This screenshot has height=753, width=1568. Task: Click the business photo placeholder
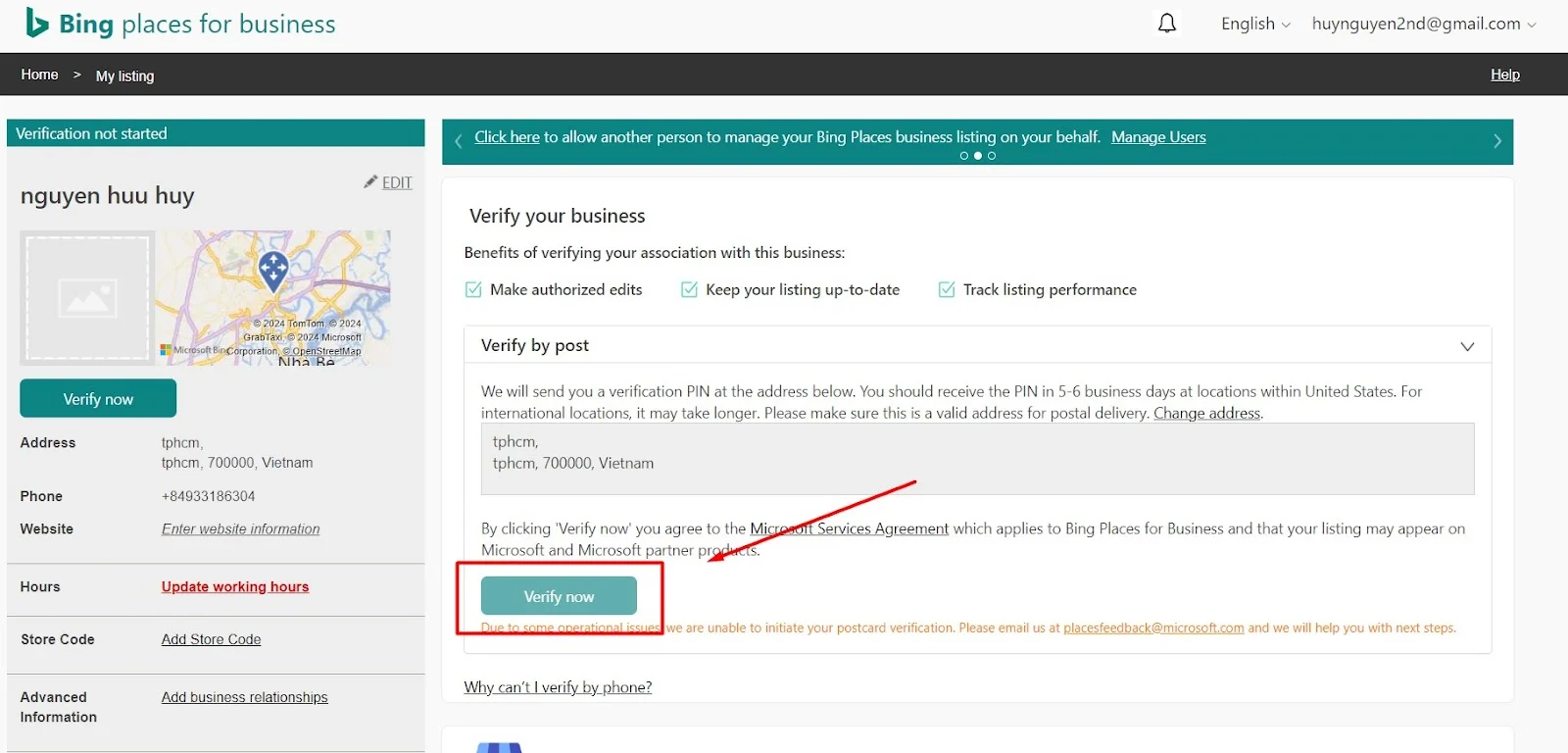click(87, 297)
